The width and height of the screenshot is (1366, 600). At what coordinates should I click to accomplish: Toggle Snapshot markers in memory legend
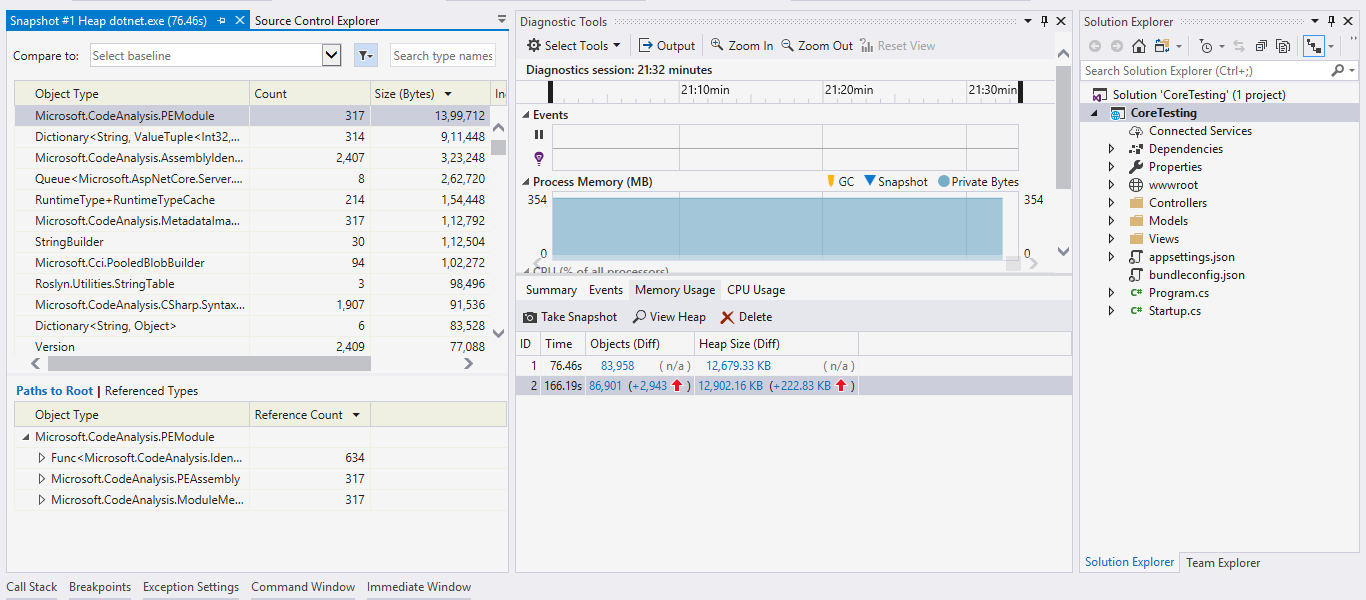(x=896, y=182)
